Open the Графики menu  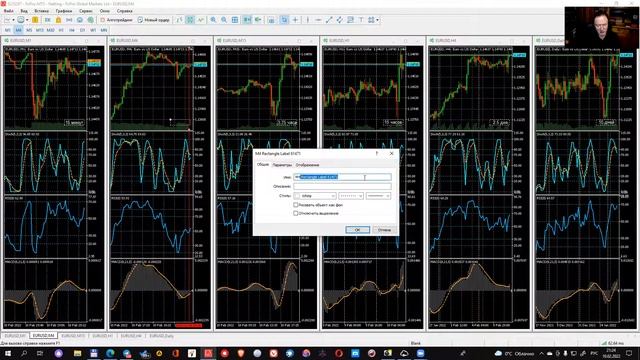(64, 11)
